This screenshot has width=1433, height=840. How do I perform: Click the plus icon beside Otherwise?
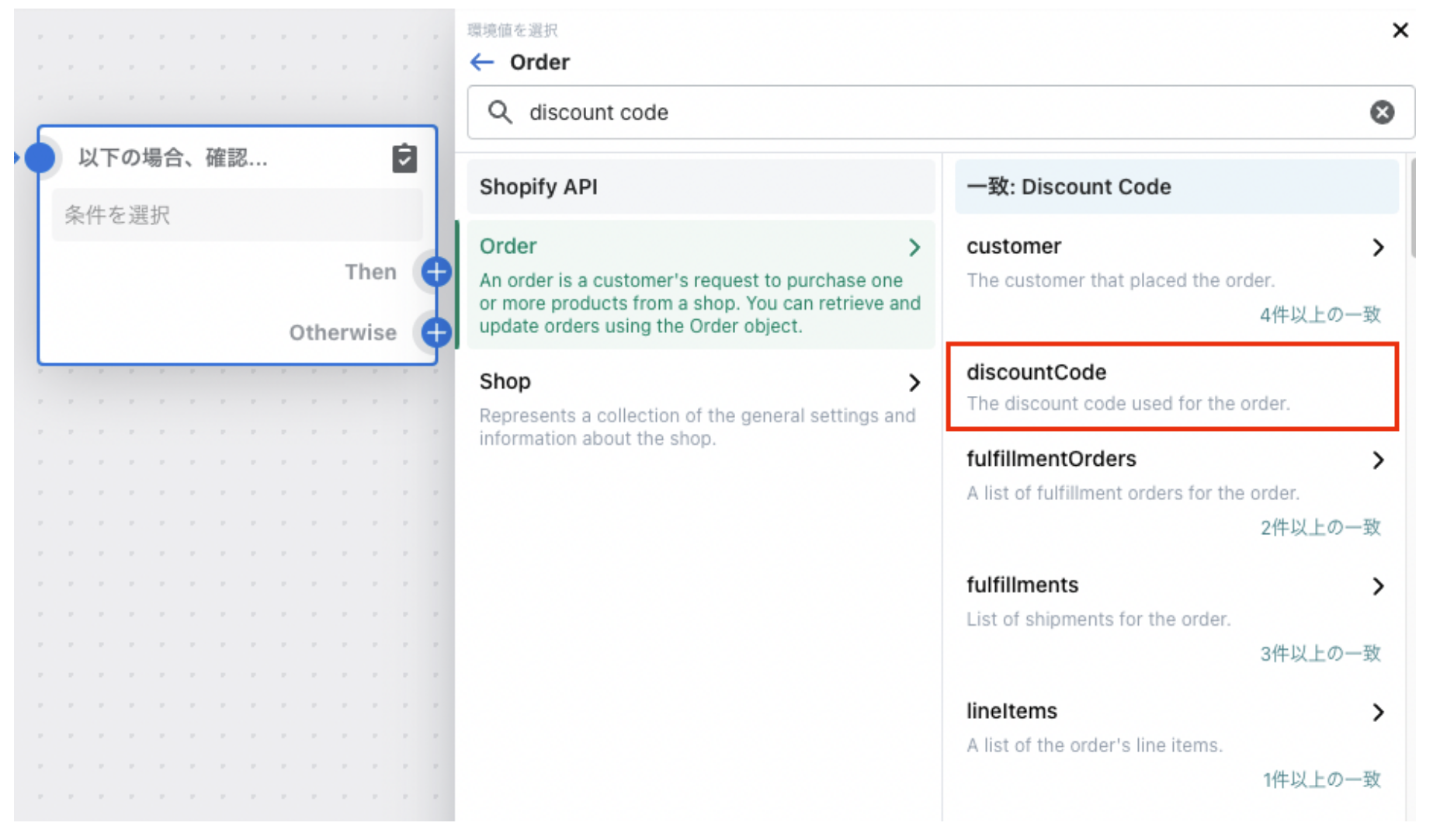435,332
